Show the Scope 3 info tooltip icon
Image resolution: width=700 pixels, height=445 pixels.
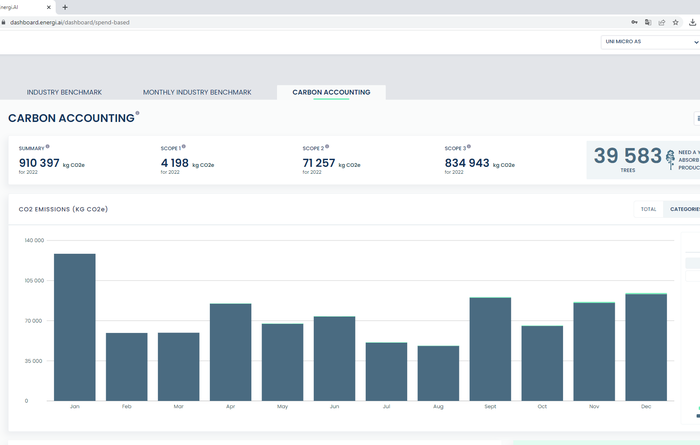(469, 146)
